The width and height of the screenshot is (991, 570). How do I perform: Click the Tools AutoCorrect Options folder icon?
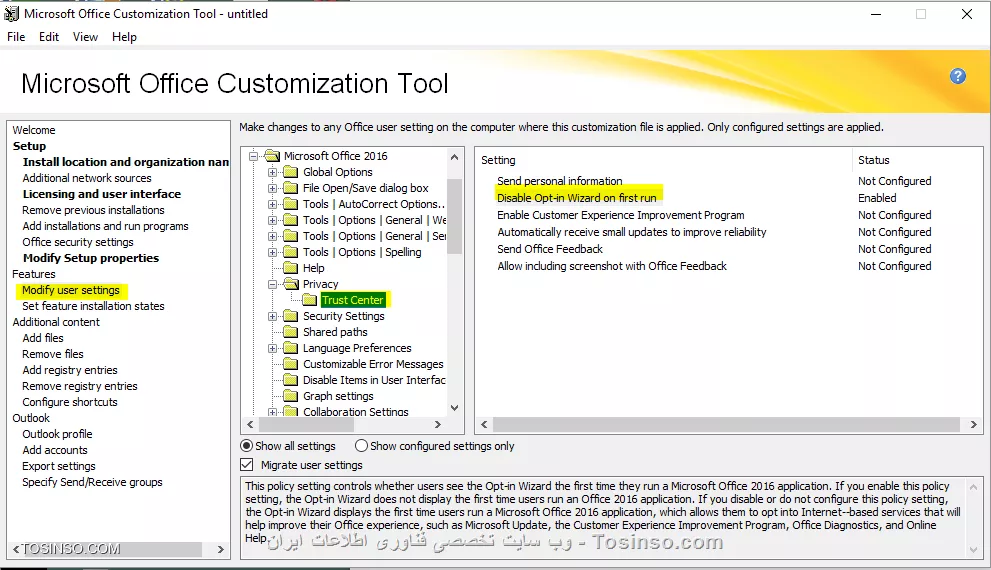coord(291,204)
